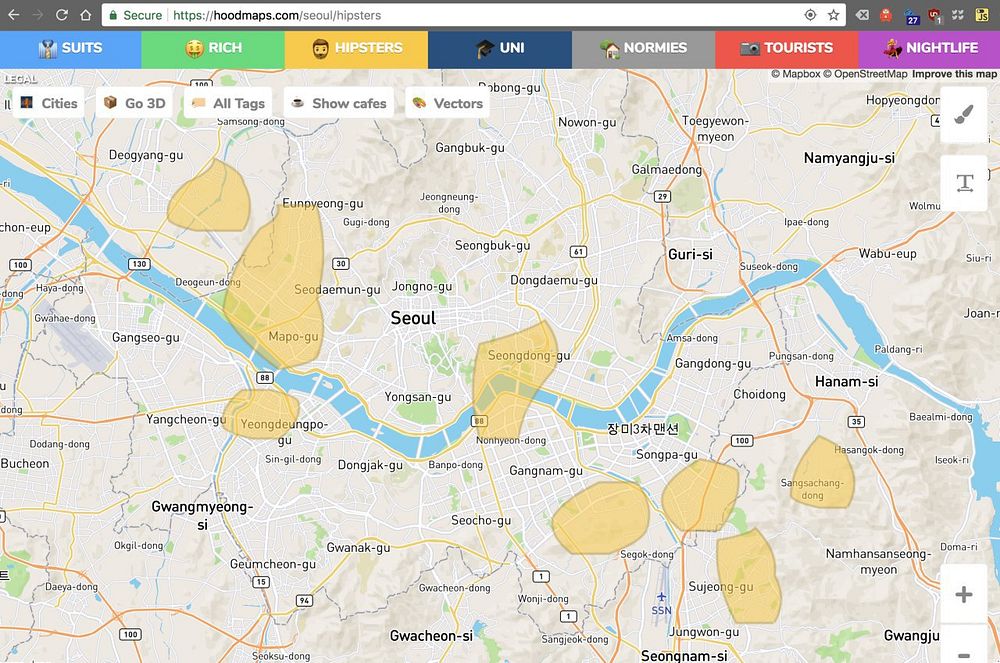Select the paintbrush drawing tool
The height and width of the screenshot is (663, 1000).
pos(964,115)
